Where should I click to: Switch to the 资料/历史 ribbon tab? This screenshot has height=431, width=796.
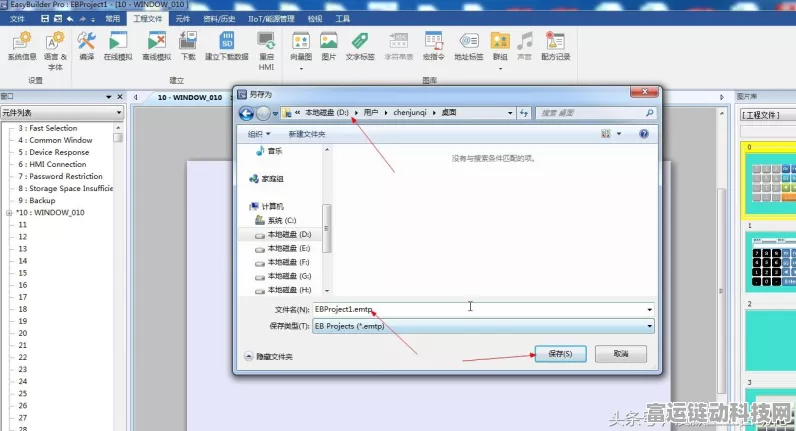coord(219,19)
